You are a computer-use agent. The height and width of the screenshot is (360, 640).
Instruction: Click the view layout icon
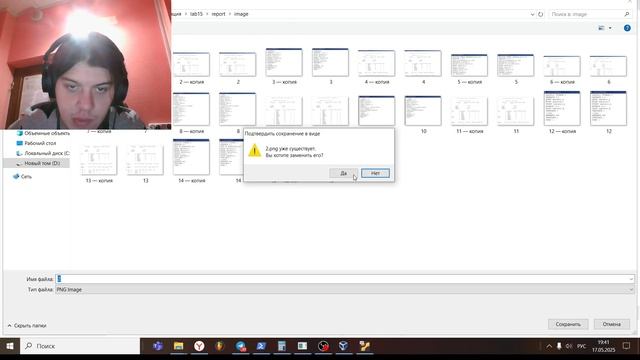(601, 28)
